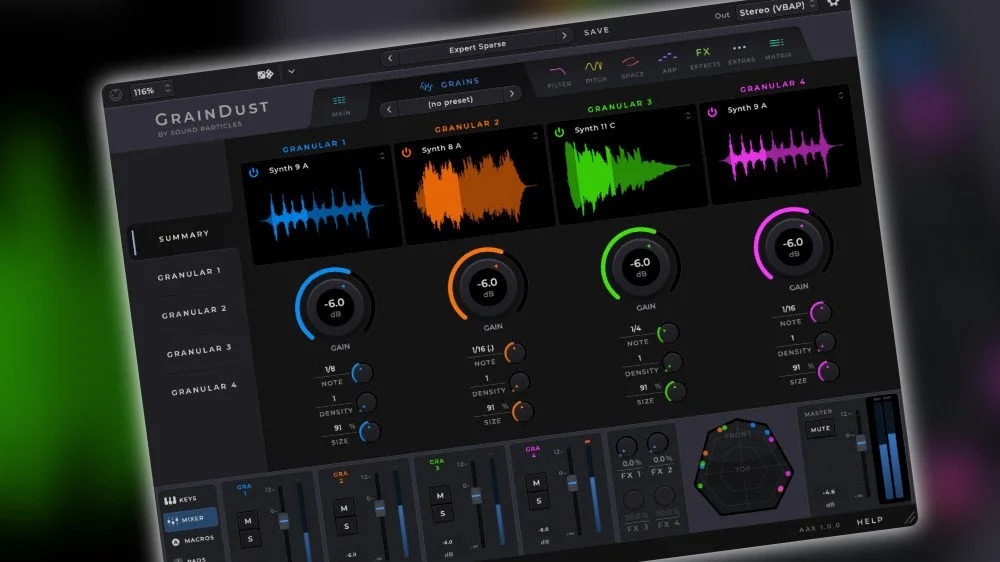The height and width of the screenshot is (562, 1000).
Task: Click the HELP button
Action: [x=869, y=521]
